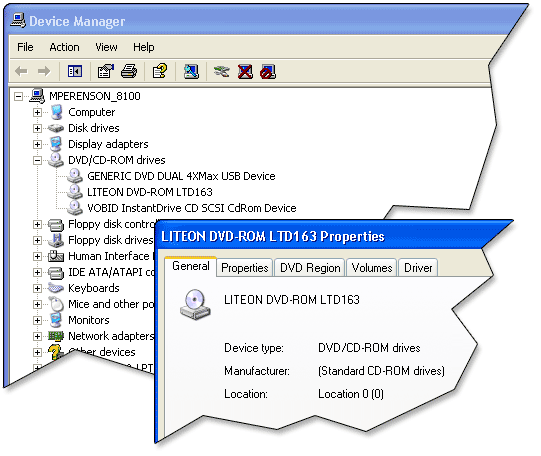The width and height of the screenshot is (541, 456).
Task: Click the Help question-mark toolbar icon
Action: tap(160, 71)
